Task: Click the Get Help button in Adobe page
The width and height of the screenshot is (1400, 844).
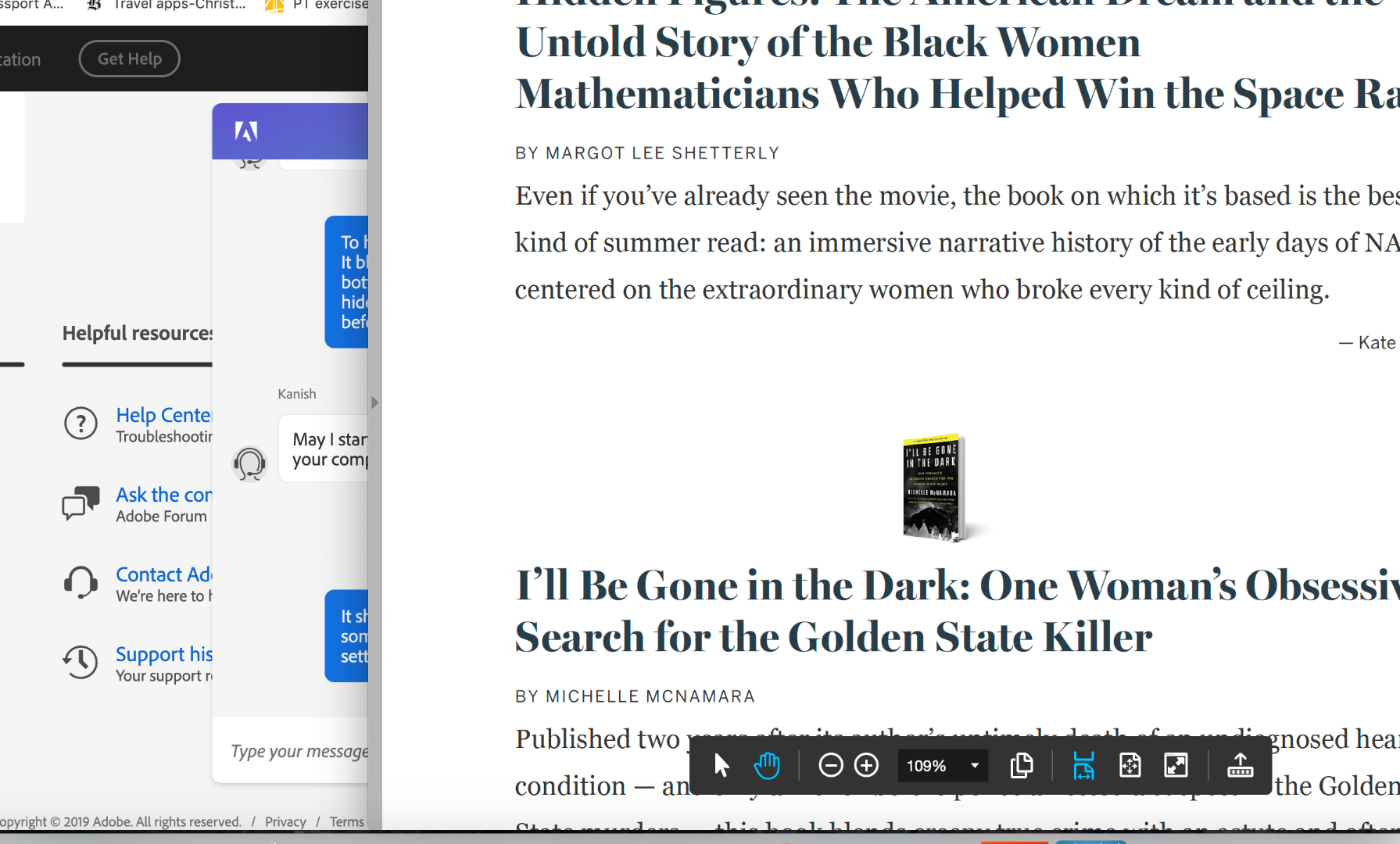Action: (x=129, y=59)
